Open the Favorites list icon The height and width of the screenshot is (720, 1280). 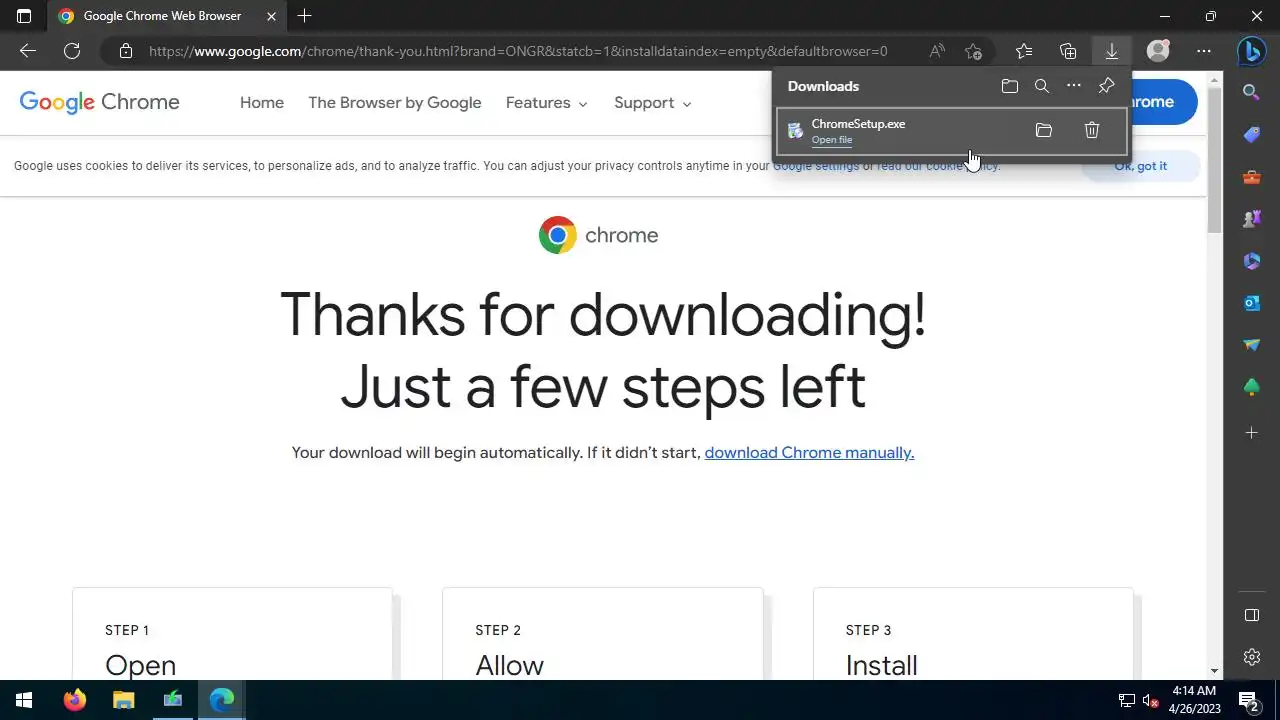(x=1024, y=51)
